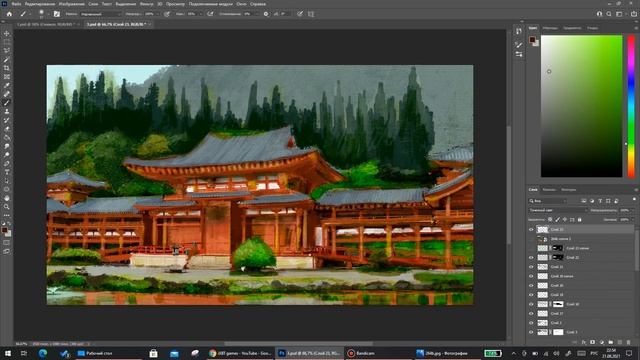
Task: Open the Подключаемые модули menu
Action: tap(210, 4)
